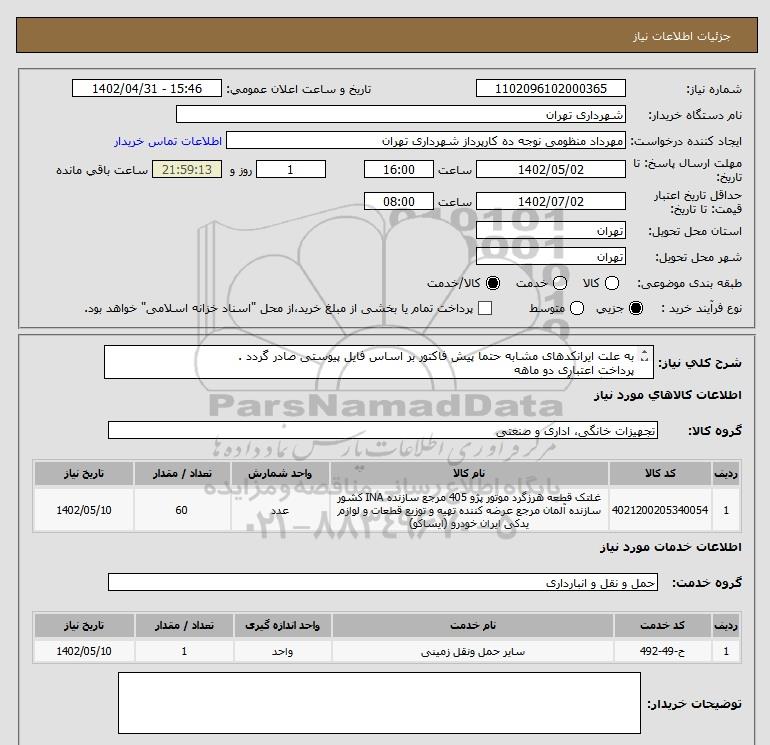The height and width of the screenshot is (745, 770).
Task: Click the scroll arrows in description box
Action: [x=645, y=356]
